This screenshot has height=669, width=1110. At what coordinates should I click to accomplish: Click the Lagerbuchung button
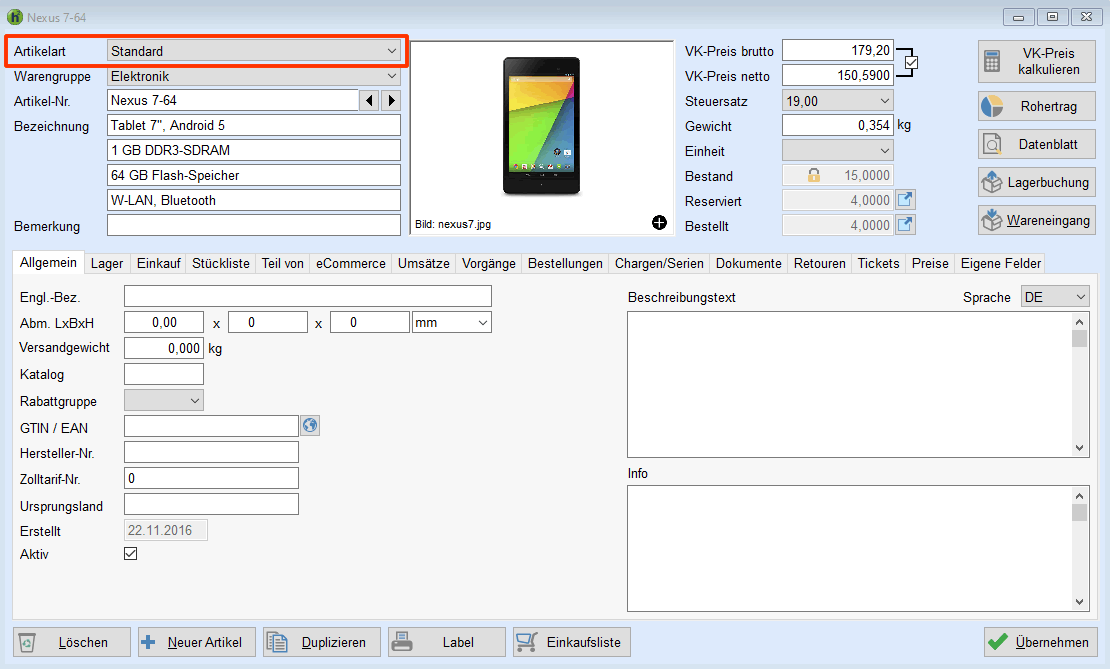coord(1037,182)
